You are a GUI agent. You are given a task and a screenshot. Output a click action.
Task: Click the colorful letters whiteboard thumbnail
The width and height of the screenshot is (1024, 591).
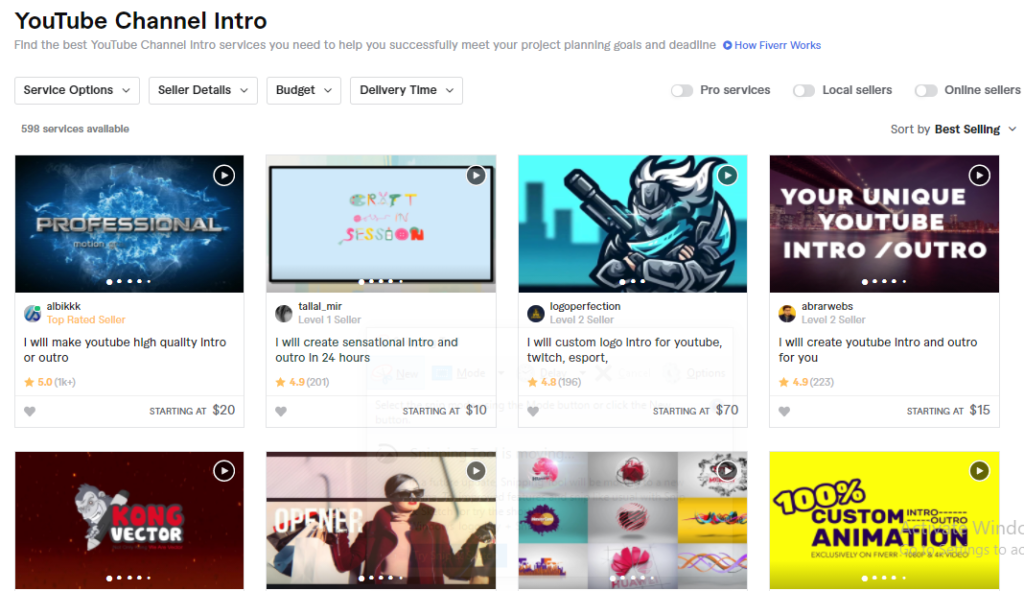(381, 224)
